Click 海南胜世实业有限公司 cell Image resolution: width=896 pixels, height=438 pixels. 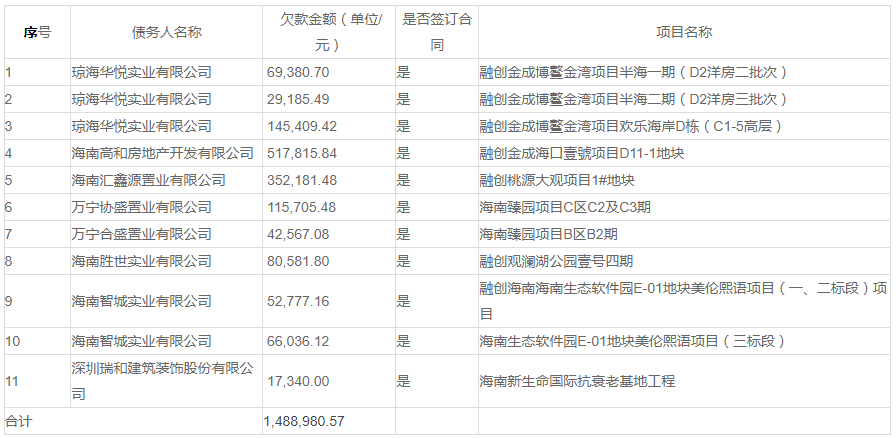click(x=166, y=261)
